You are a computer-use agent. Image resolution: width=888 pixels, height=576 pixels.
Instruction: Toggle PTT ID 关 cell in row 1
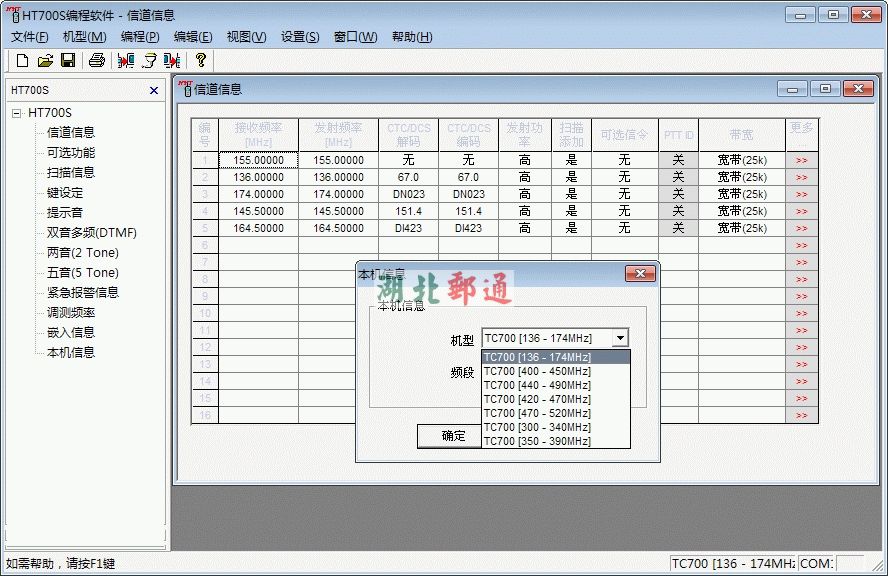coord(678,160)
